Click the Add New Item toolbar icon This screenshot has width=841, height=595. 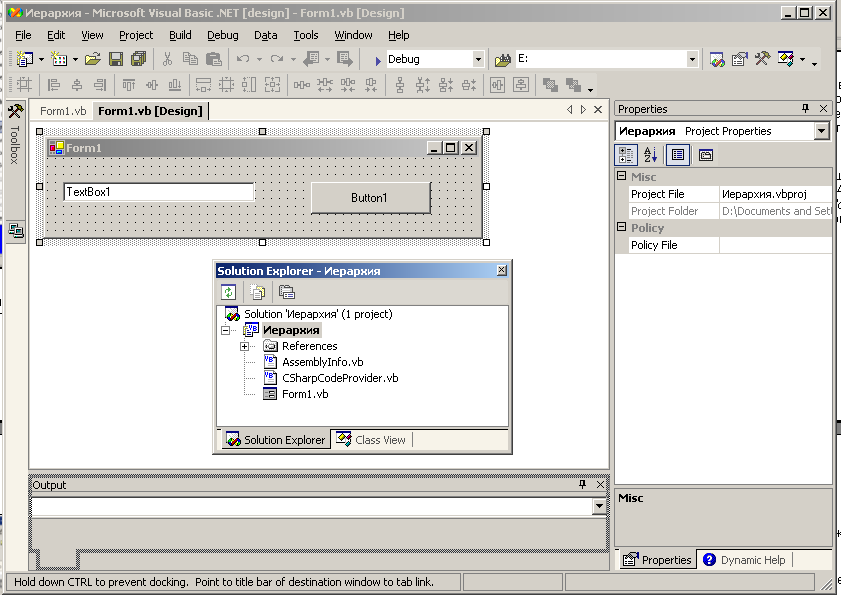(x=58, y=59)
